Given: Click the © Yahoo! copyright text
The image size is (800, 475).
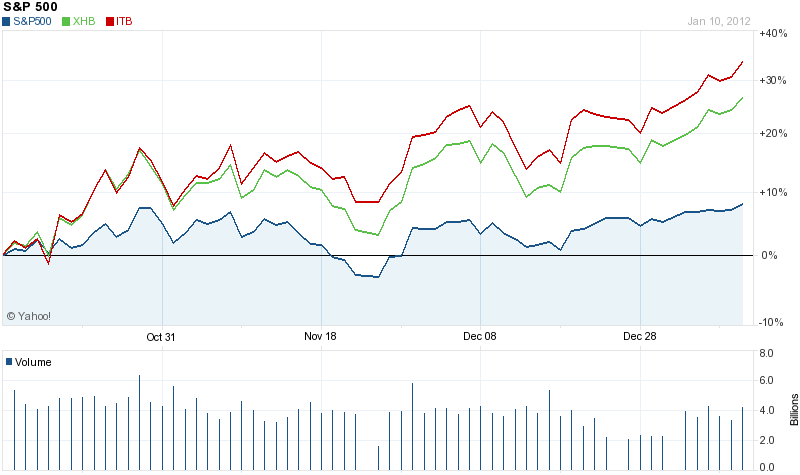Looking at the screenshot, I should (29, 316).
